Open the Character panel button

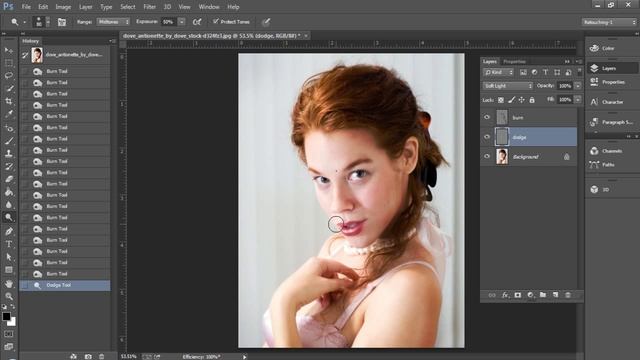point(611,102)
